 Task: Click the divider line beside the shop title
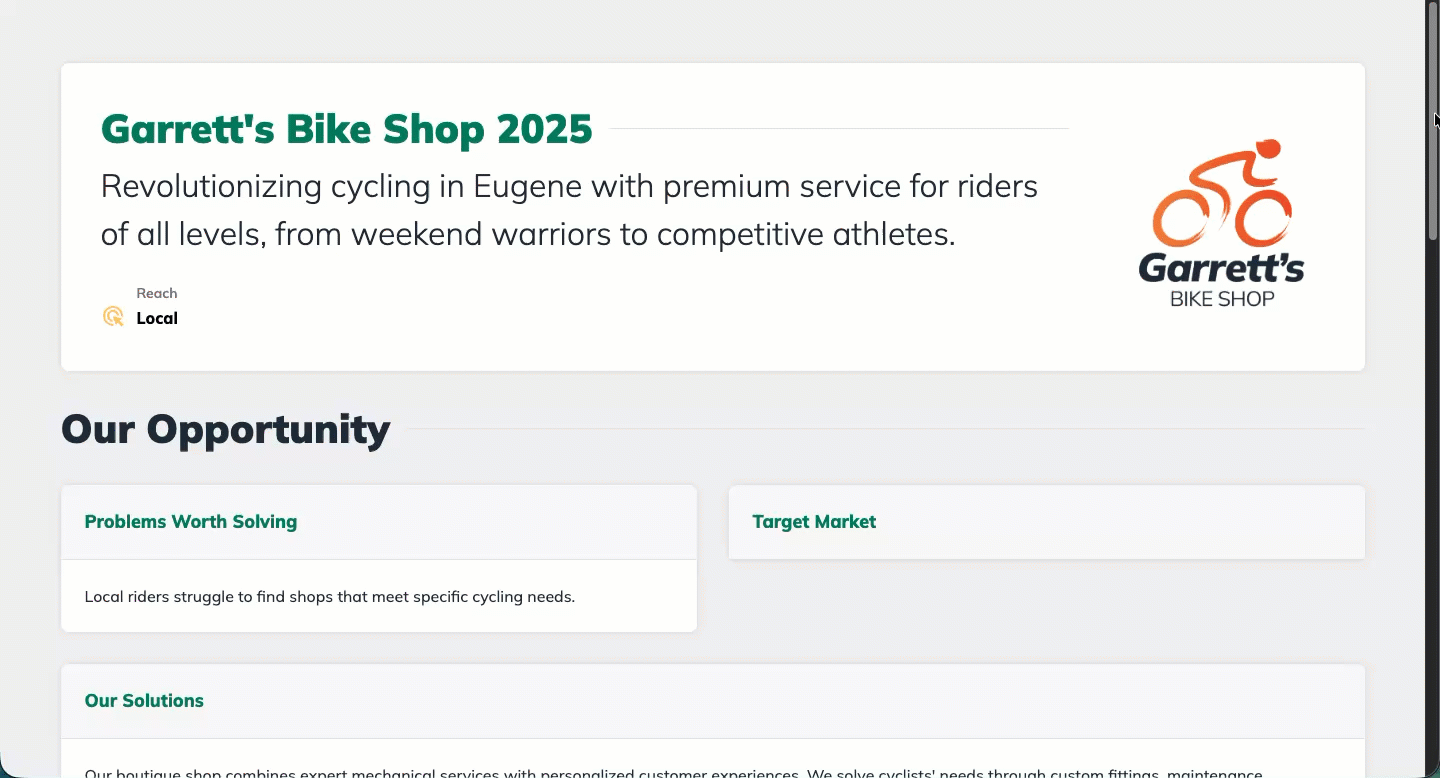[x=838, y=129]
